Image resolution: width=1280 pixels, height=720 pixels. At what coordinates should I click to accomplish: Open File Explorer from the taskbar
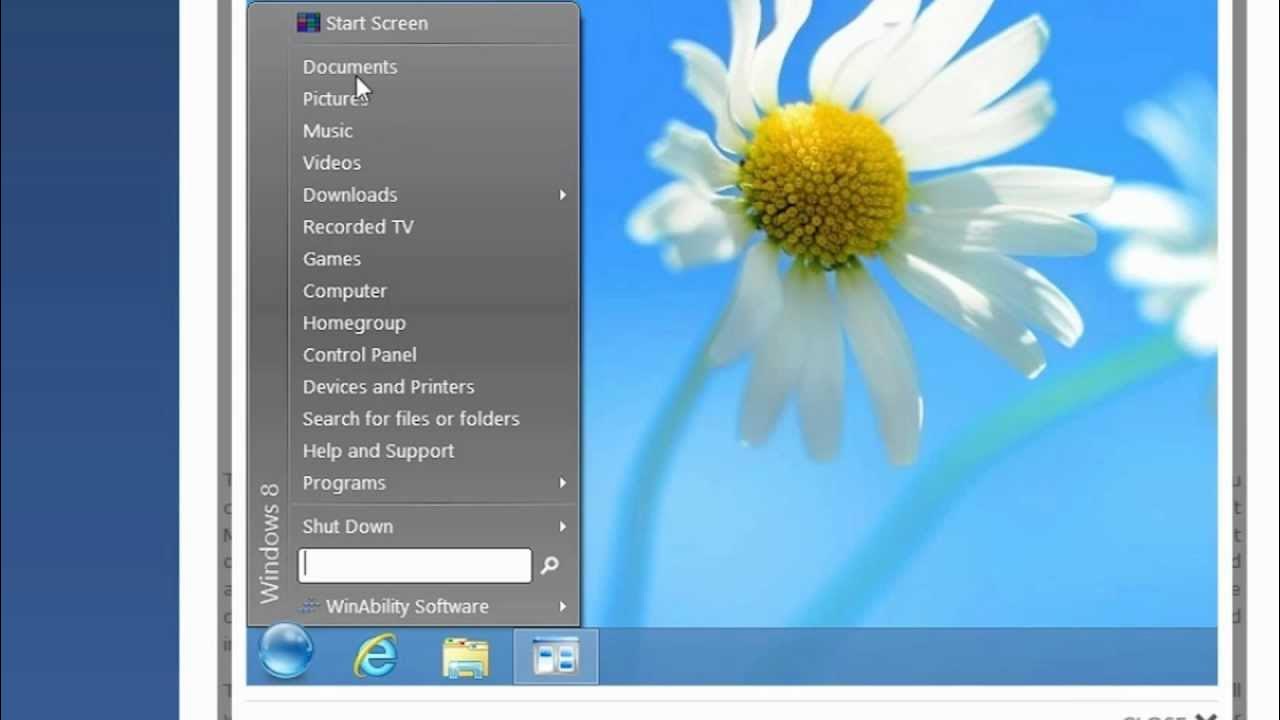pos(465,656)
